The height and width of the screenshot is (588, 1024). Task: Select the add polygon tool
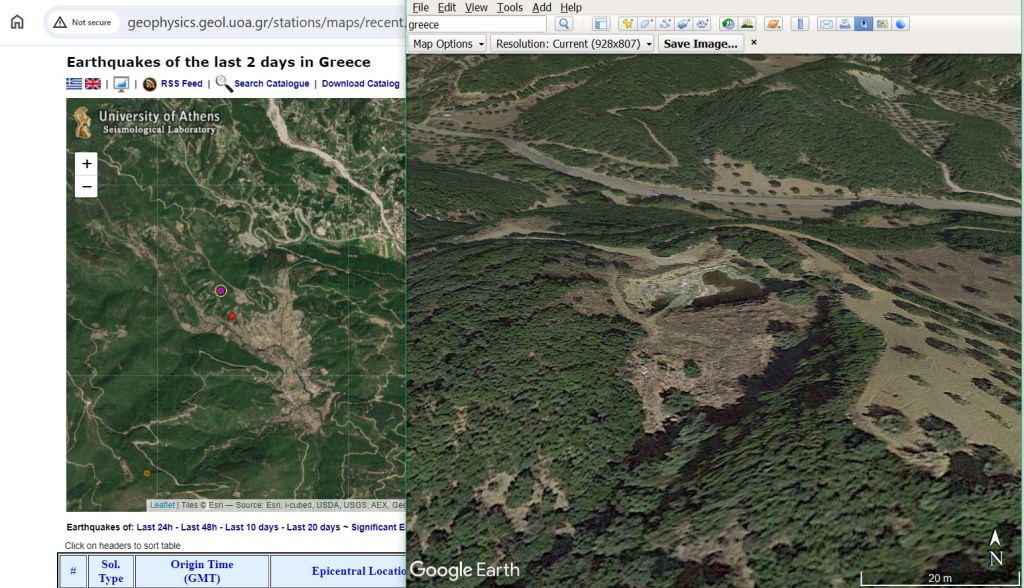(646, 24)
